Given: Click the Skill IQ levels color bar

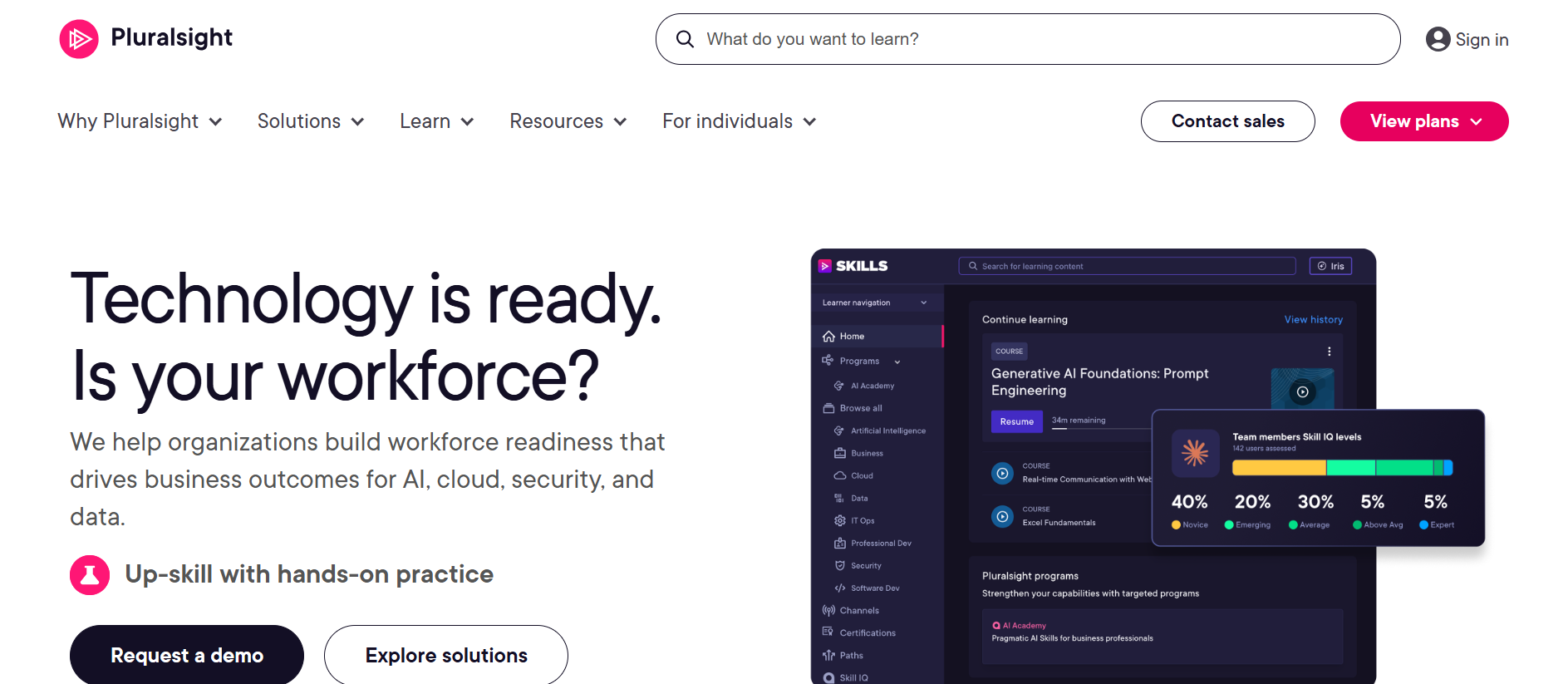Looking at the screenshot, I should [x=1342, y=468].
